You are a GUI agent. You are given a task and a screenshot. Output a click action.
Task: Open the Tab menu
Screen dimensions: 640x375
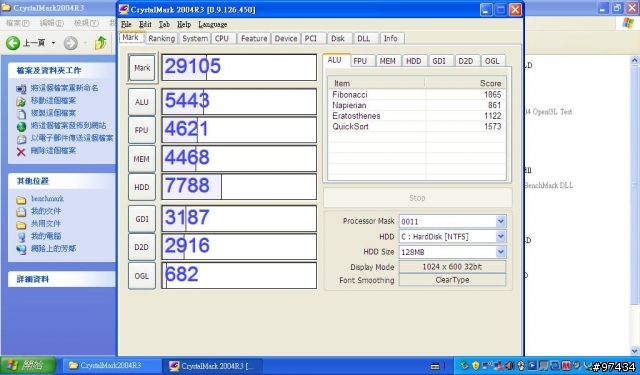coord(164,24)
